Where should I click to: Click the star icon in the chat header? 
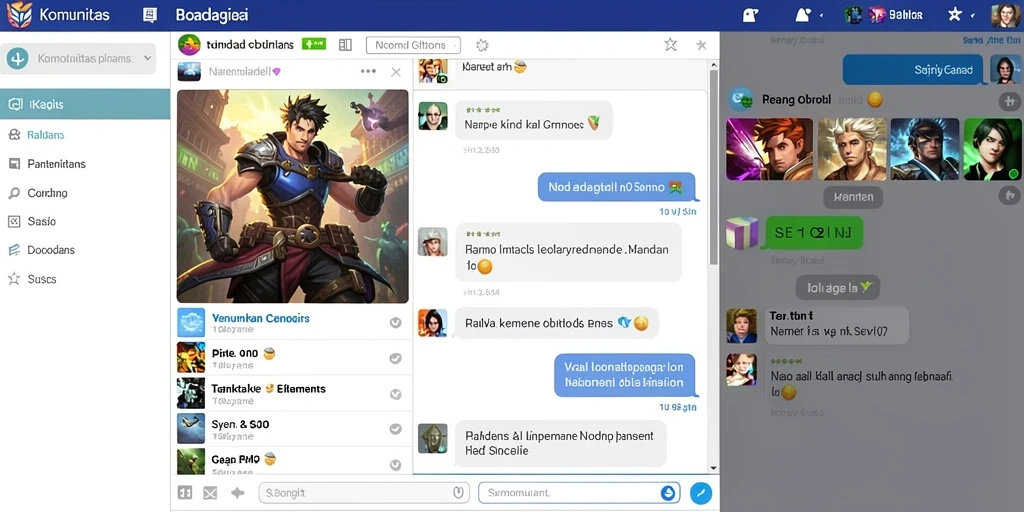671,44
